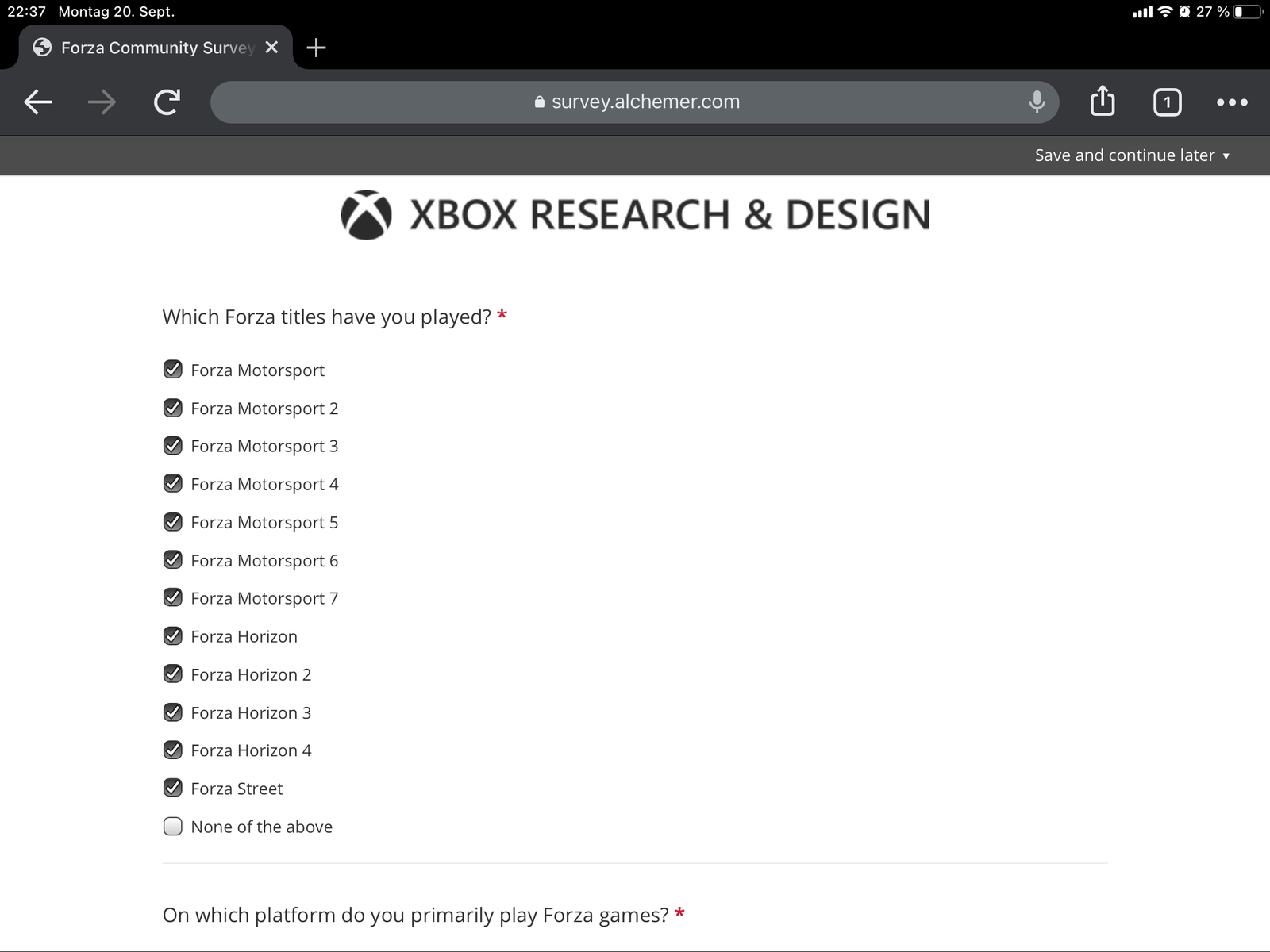The width and height of the screenshot is (1270, 952).
Task: Uncheck Forza Street
Action: (x=172, y=788)
